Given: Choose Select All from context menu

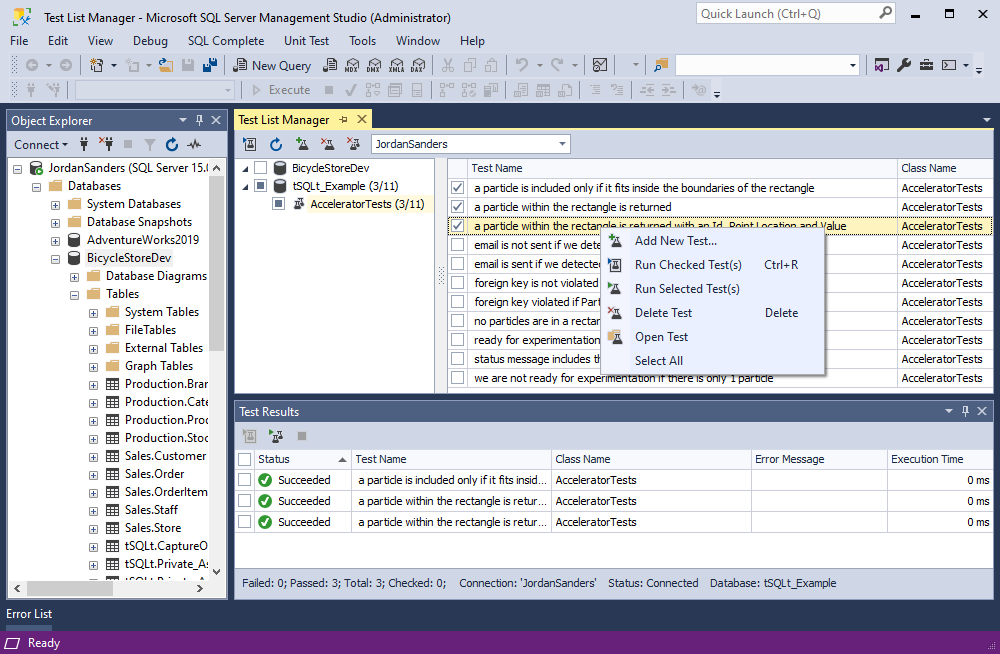Looking at the screenshot, I should [713, 360].
